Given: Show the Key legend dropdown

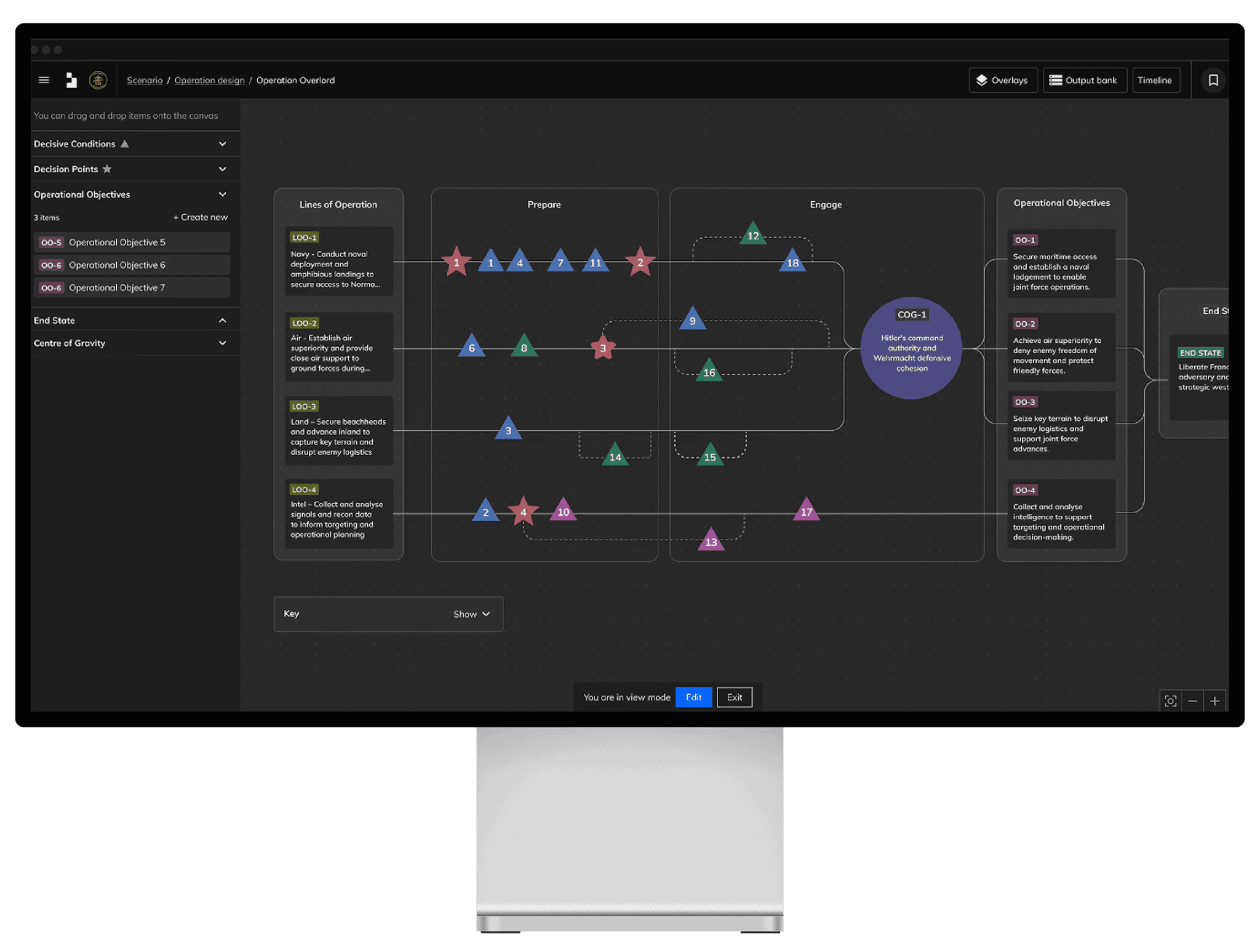Looking at the screenshot, I should point(471,614).
